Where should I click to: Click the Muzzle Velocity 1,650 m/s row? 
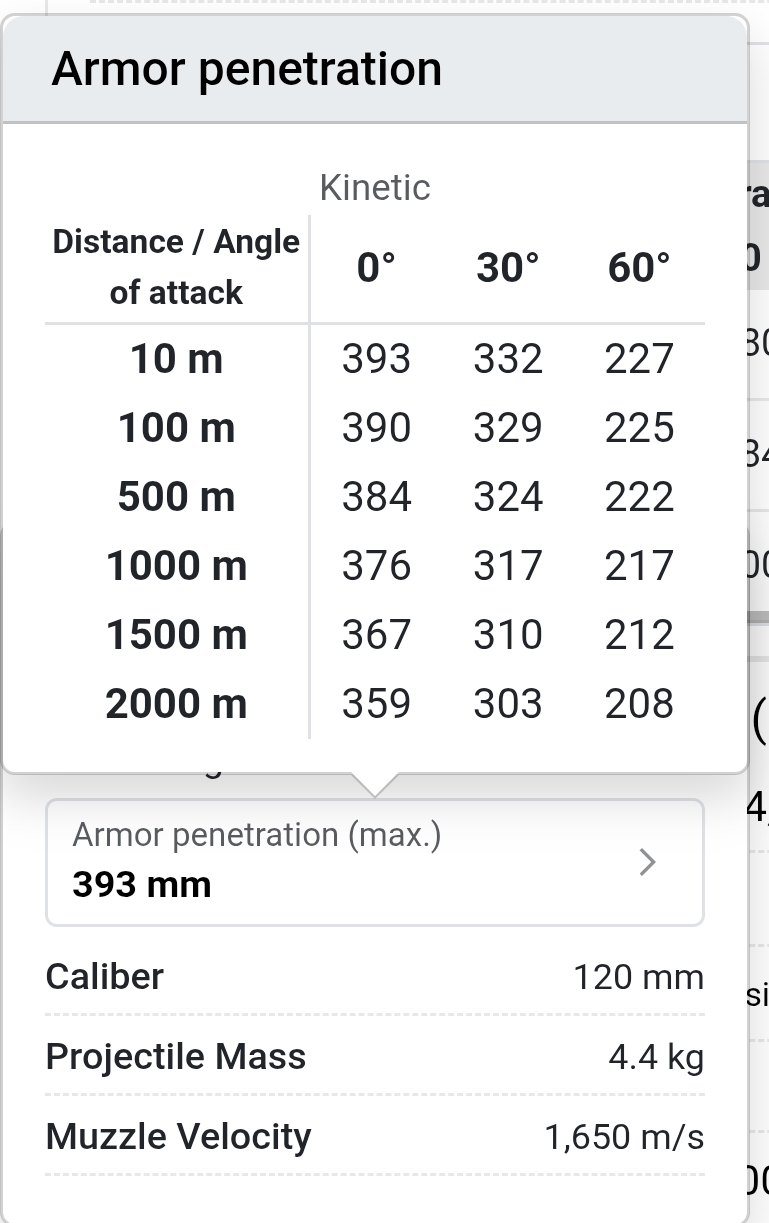tap(375, 1136)
